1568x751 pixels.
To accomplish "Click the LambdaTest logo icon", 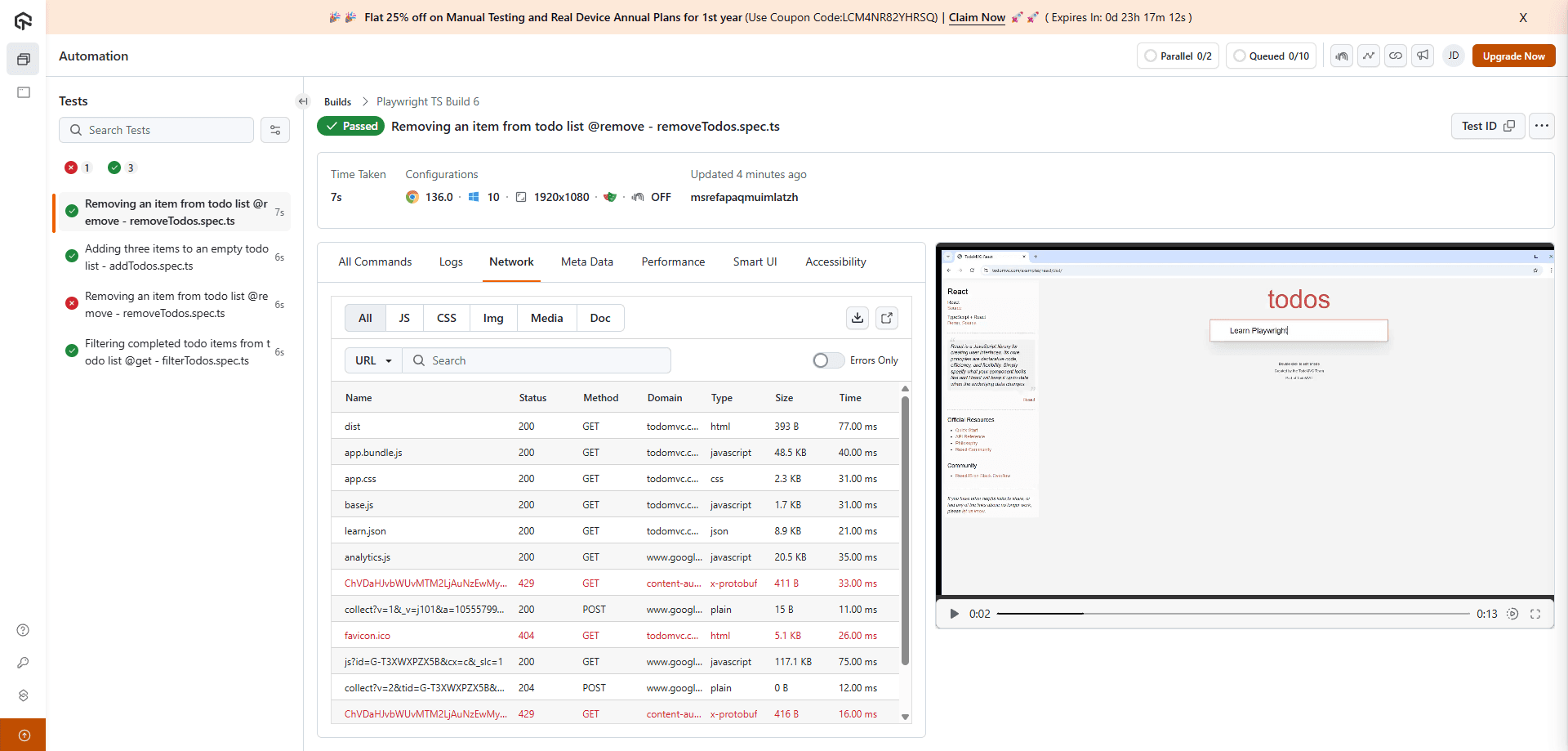I will pyautogui.click(x=23, y=21).
